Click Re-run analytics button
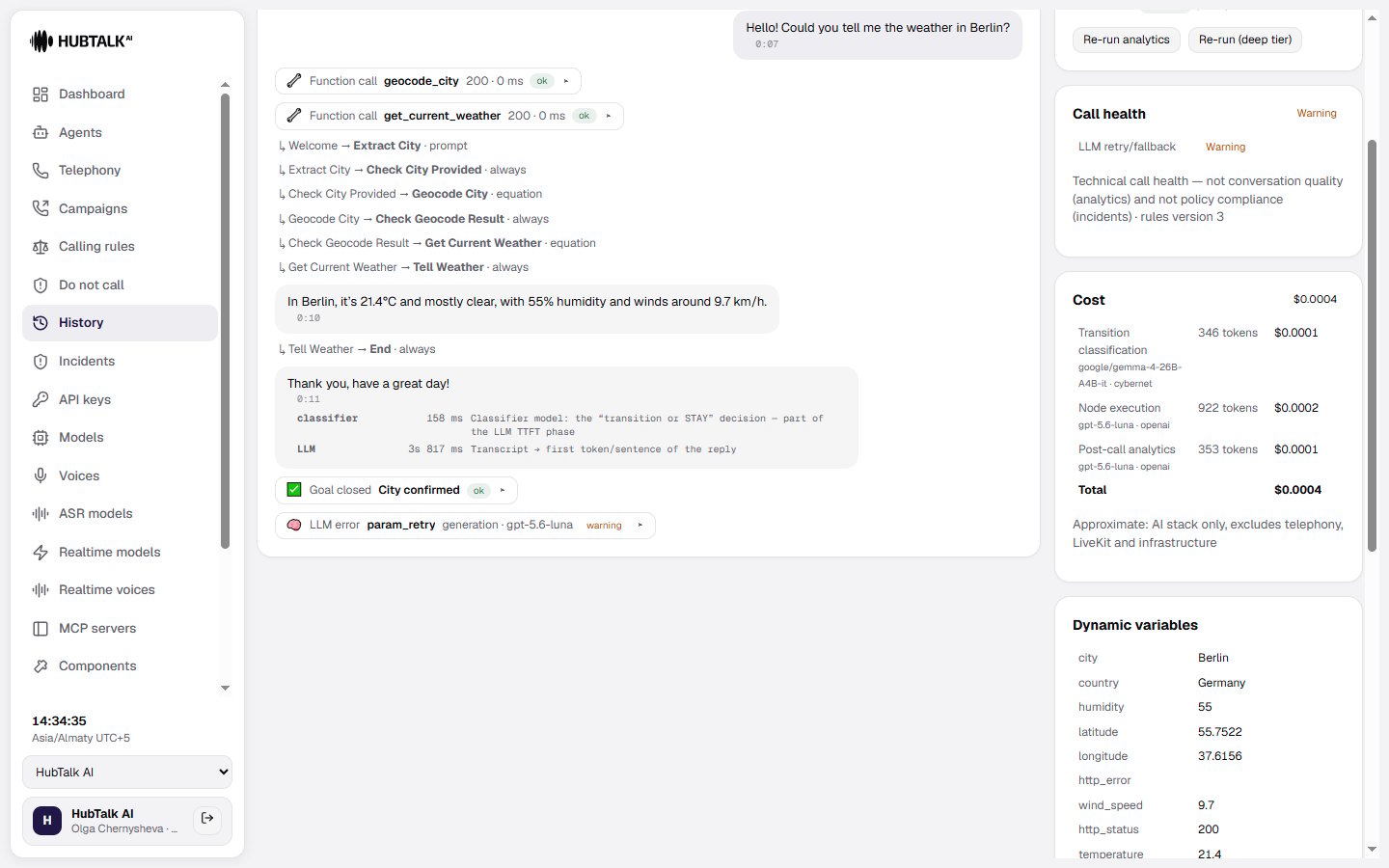Viewport: 1389px width, 868px height. (x=1126, y=40)
